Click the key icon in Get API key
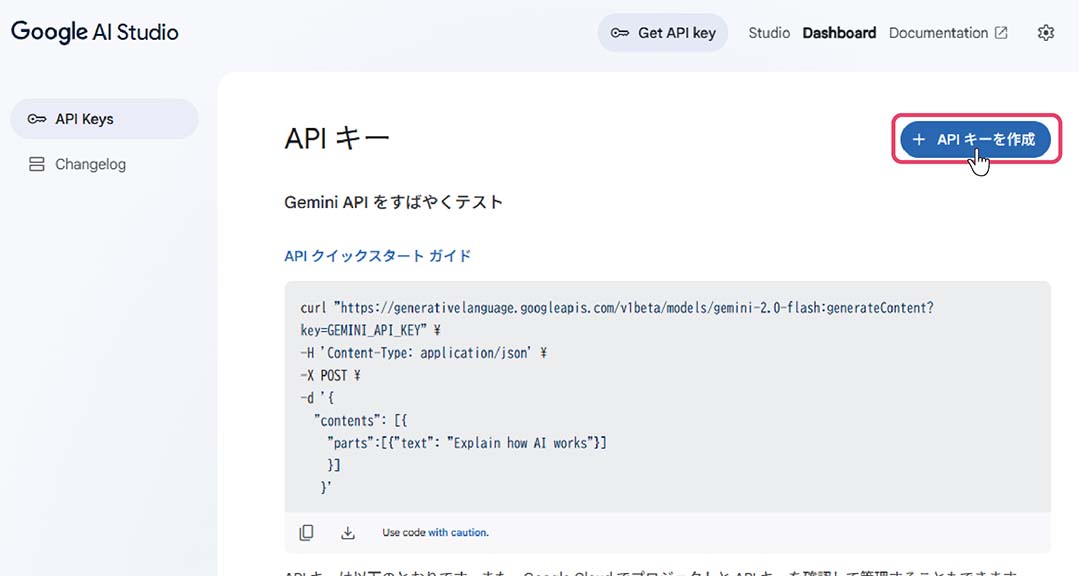The width and height of the screenshot is (1080, 577). pos(620,33)
